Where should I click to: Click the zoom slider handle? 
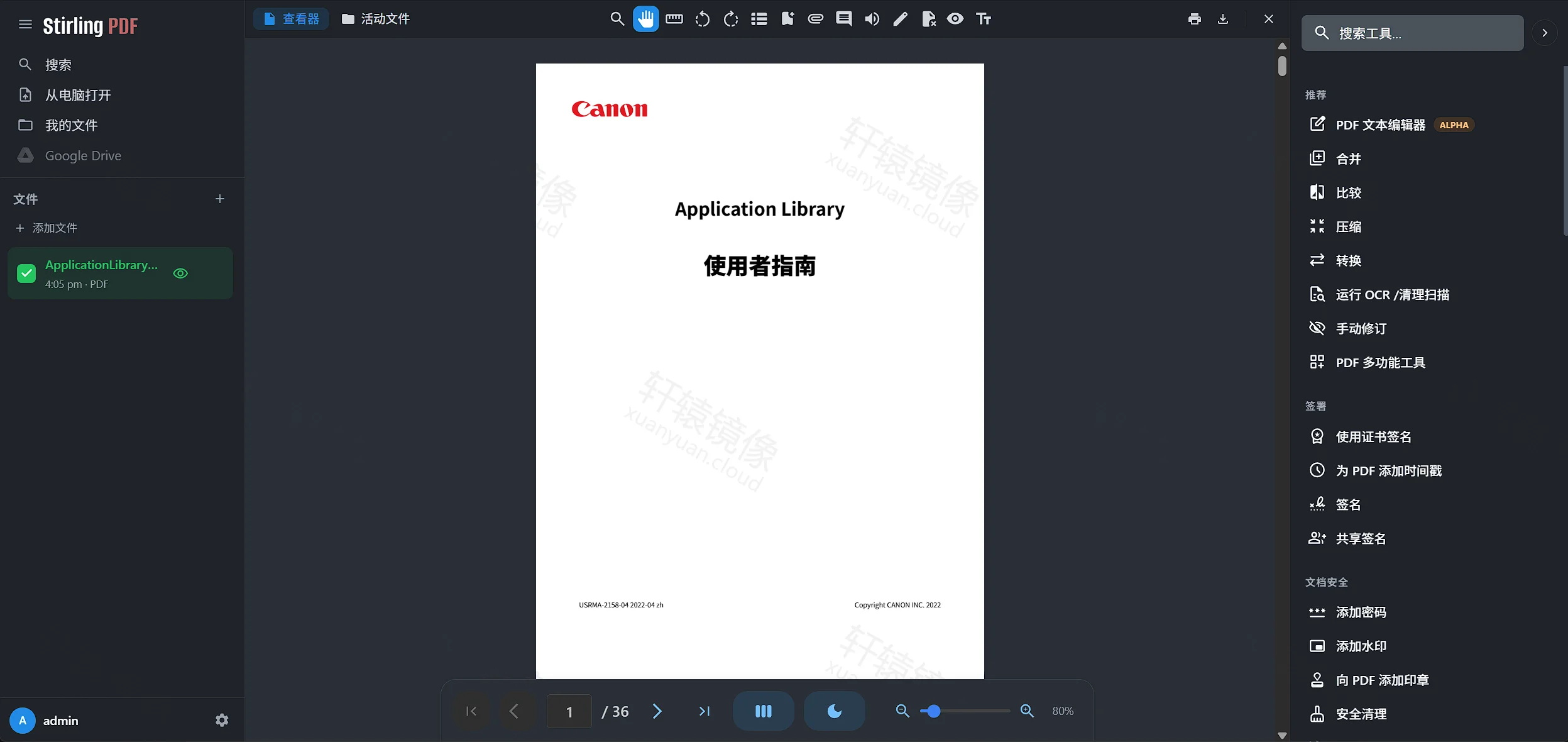pyautogui.click(x=934, y=711)
